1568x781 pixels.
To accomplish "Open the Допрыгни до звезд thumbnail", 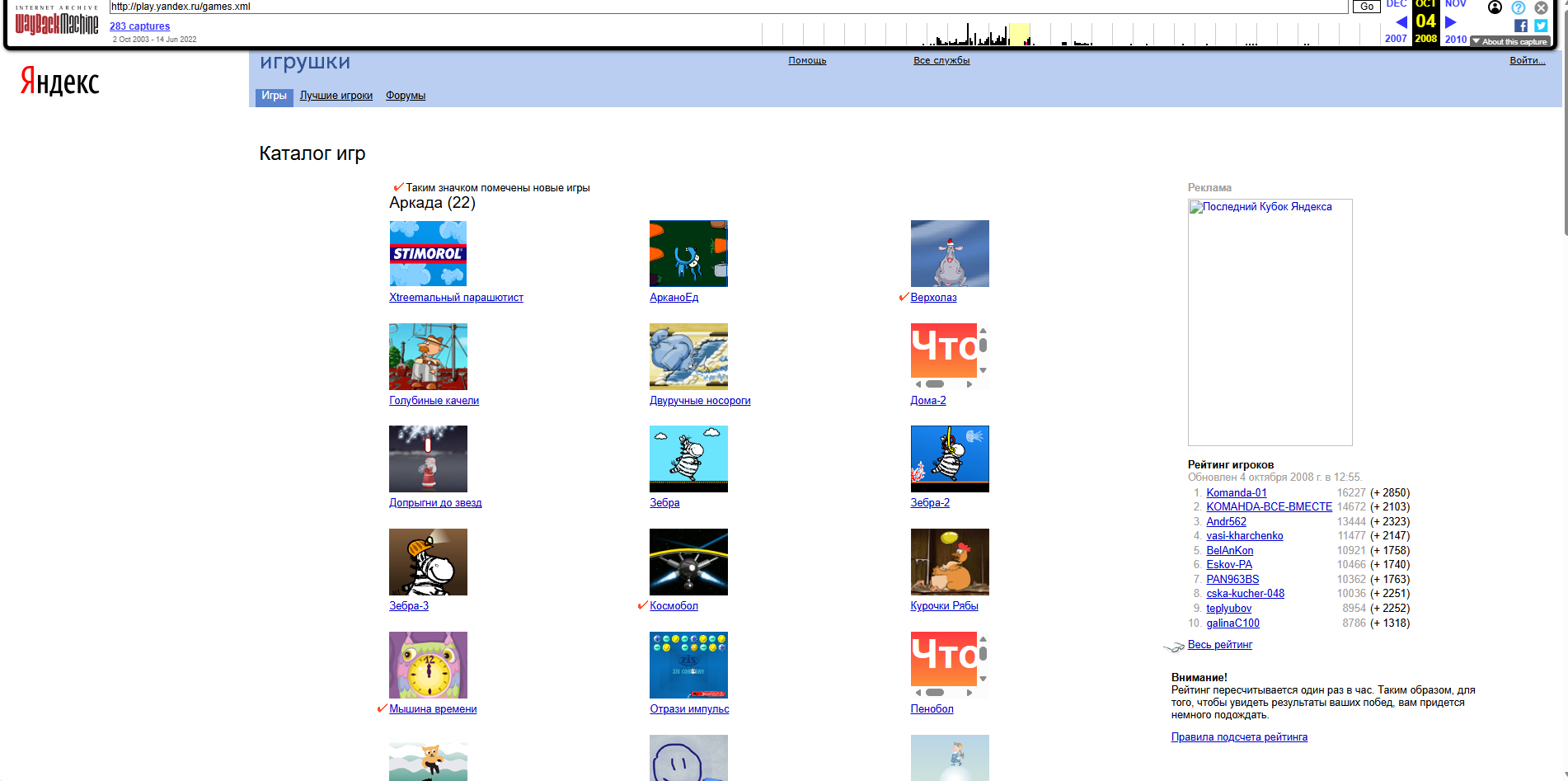I will pos(428,459).
